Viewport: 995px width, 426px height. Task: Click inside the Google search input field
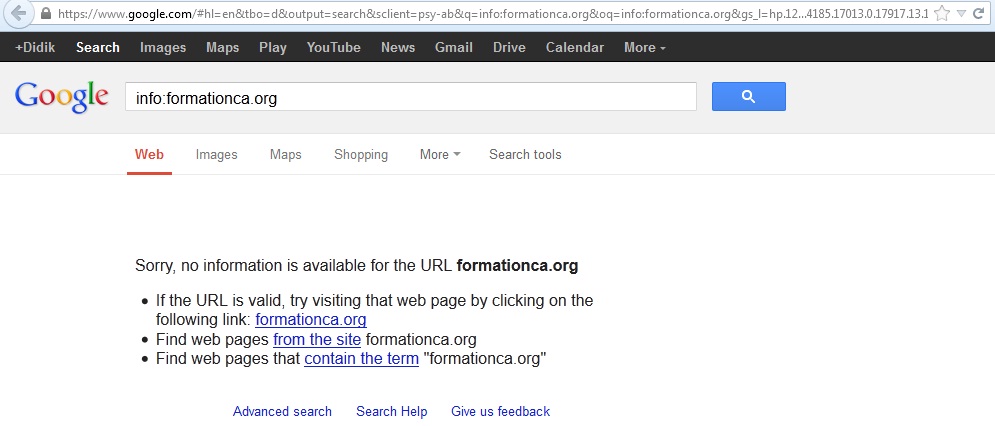[410, 98]
